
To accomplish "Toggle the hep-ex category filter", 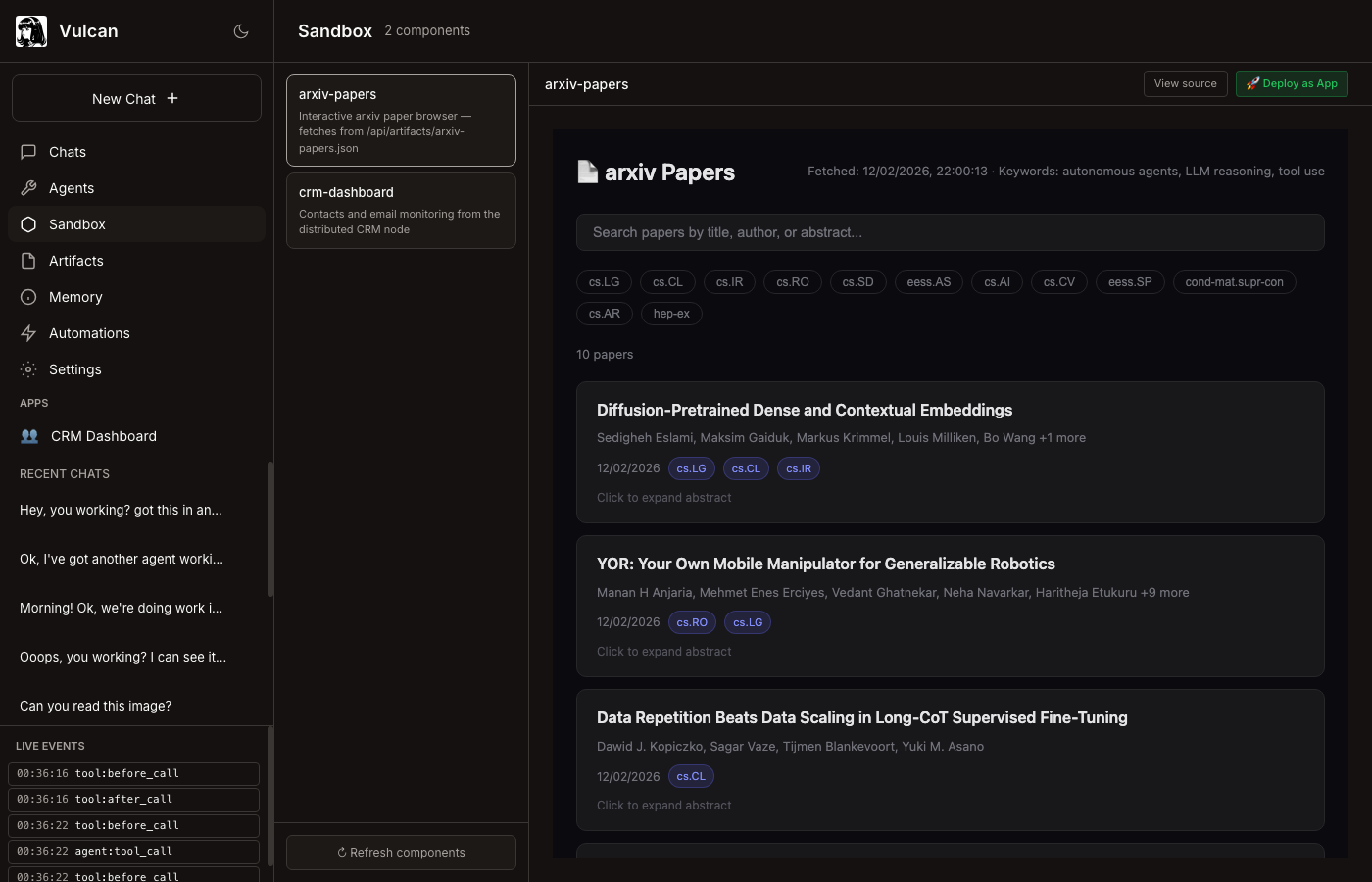I will (671, 314).
